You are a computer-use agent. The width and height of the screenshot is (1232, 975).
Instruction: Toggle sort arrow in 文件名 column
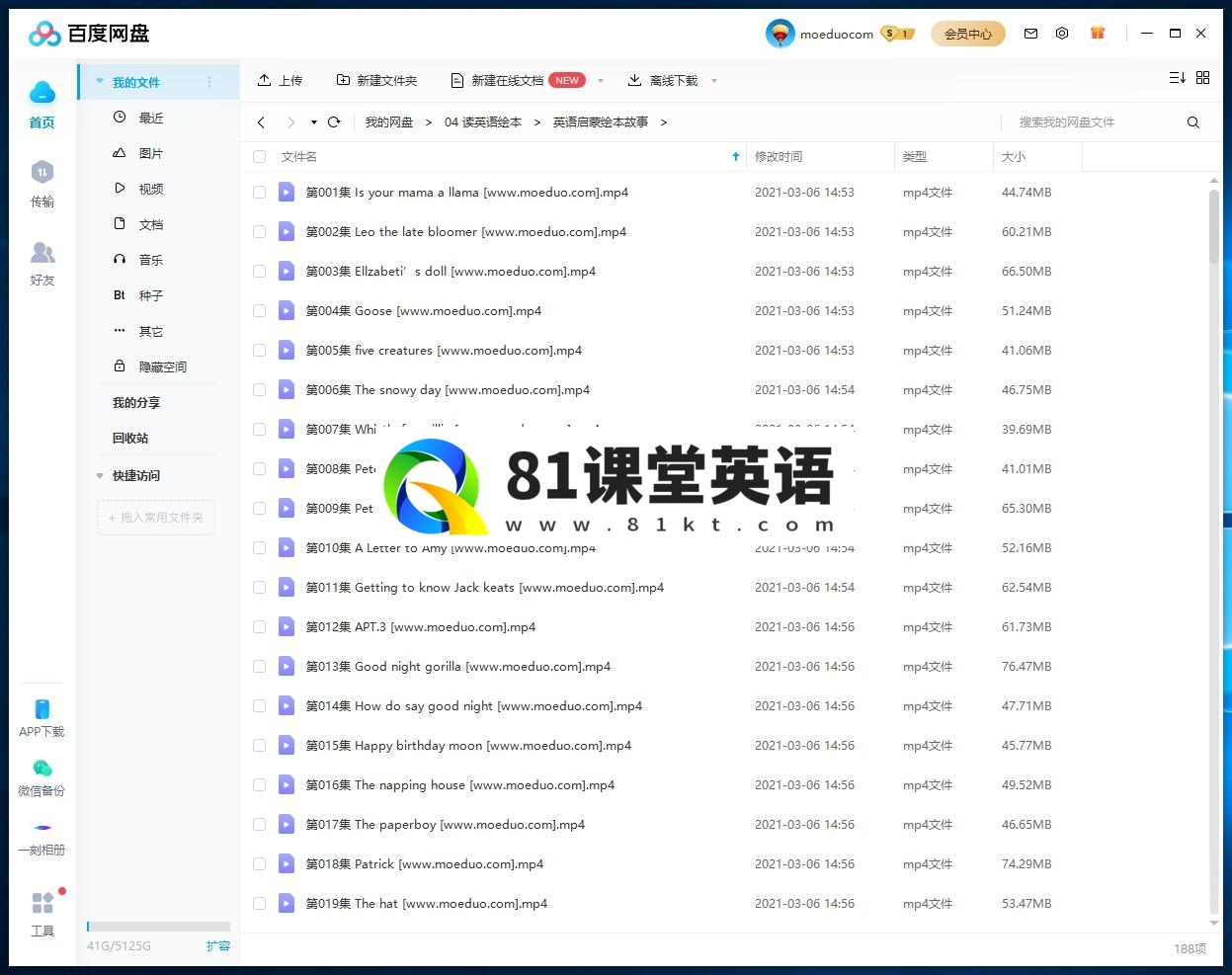[x=736, y=156]
